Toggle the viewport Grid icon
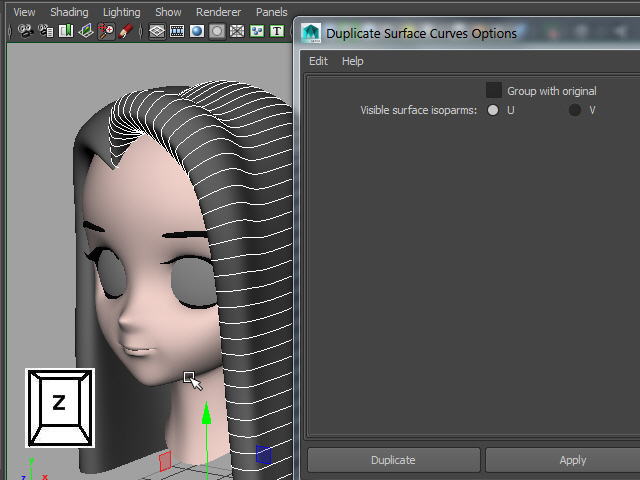 pyautogui.click(x=157, y=31)
